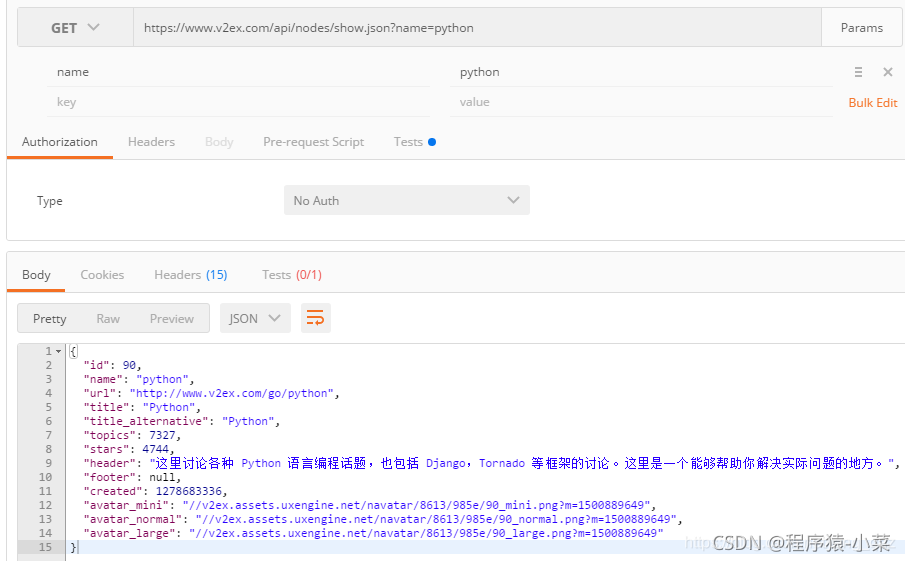
Task: Open the JSON format dropdown
Action: [x=255, y=318]
